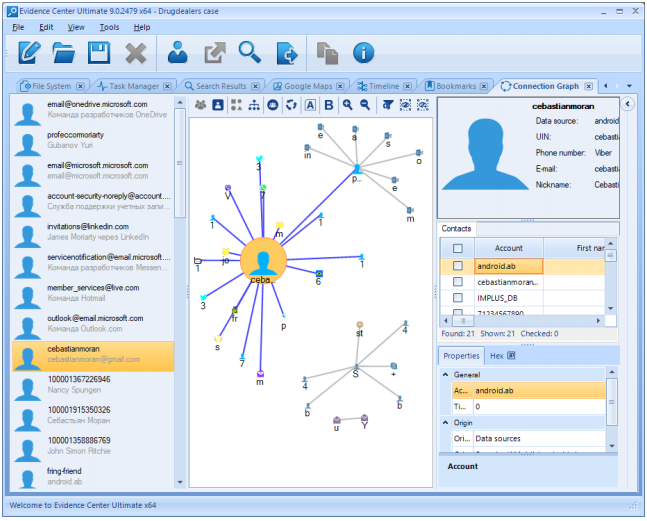Save case with floppy disk icon
This screenshot has width=647, height=521.
coord(99,53)
